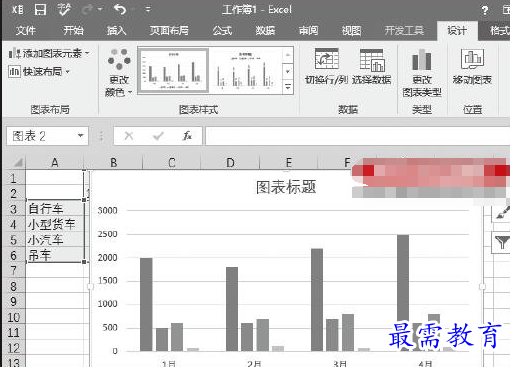Viewport: 510px width, 367px height.
Task: Click the 3000 vertical axis label
Action: pyautogui.click(x=107, y=211)
